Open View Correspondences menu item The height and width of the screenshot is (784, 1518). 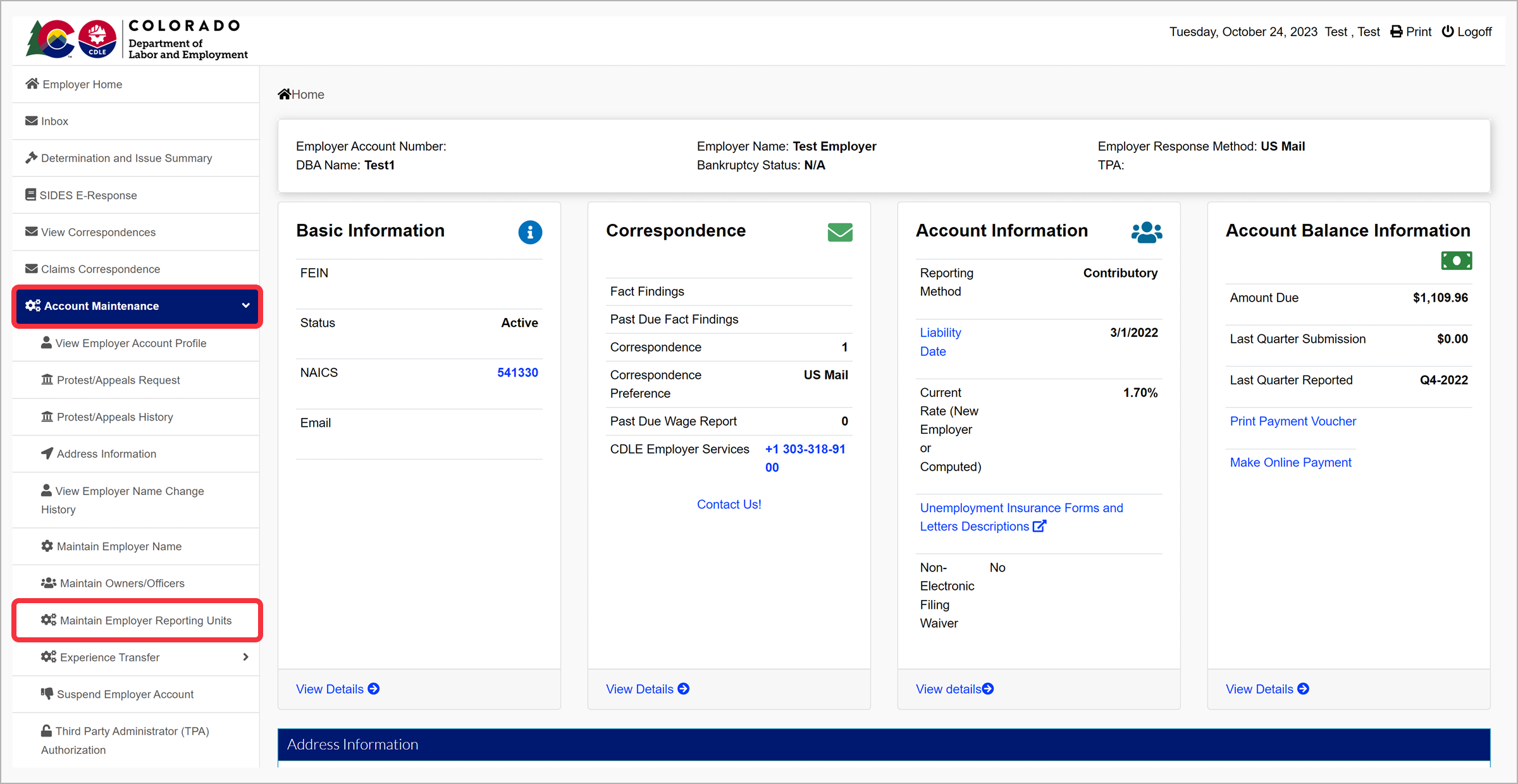(x=136, y=232)
